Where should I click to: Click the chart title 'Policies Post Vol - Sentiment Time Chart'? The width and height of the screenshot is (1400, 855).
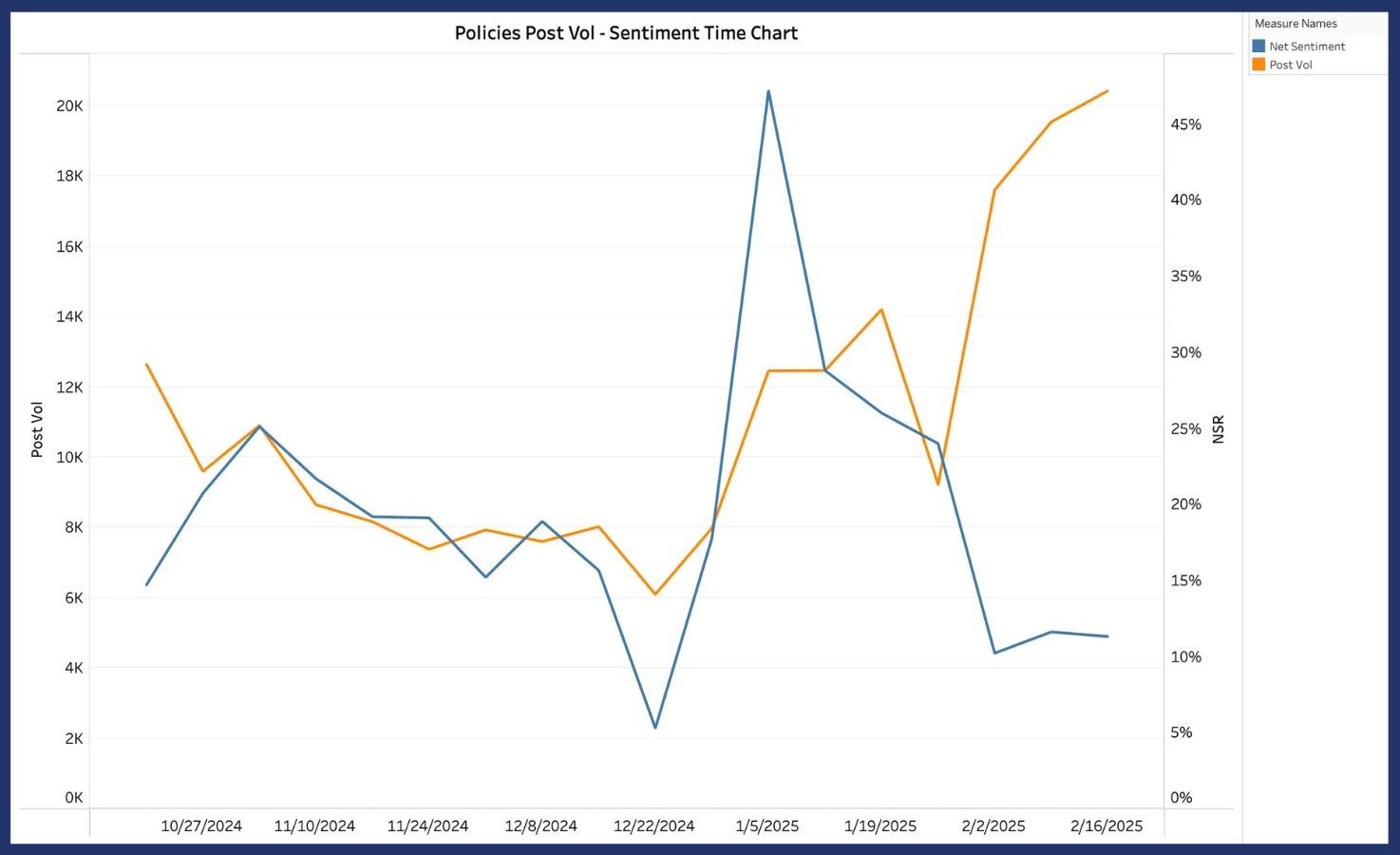(x=626, y=33)
